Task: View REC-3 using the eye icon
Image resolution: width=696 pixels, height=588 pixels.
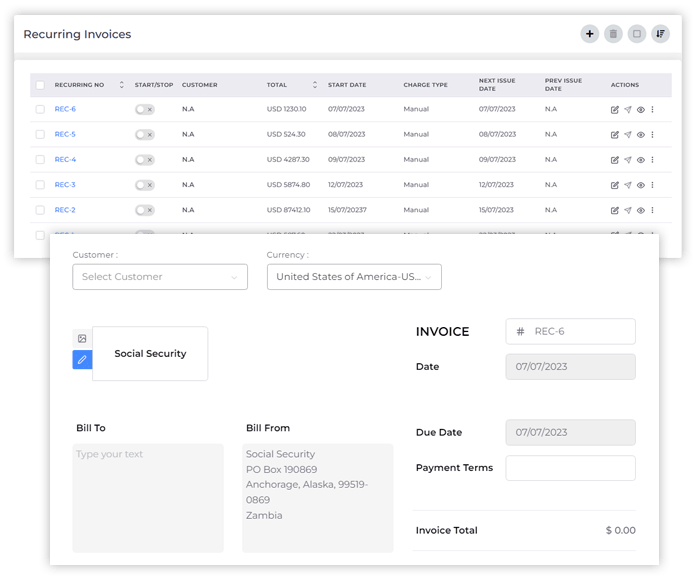Action: coord(641,185)
